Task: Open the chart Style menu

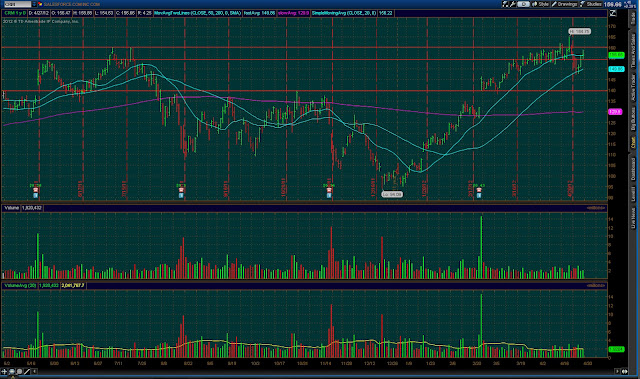Action: click(x=540, y=4)
